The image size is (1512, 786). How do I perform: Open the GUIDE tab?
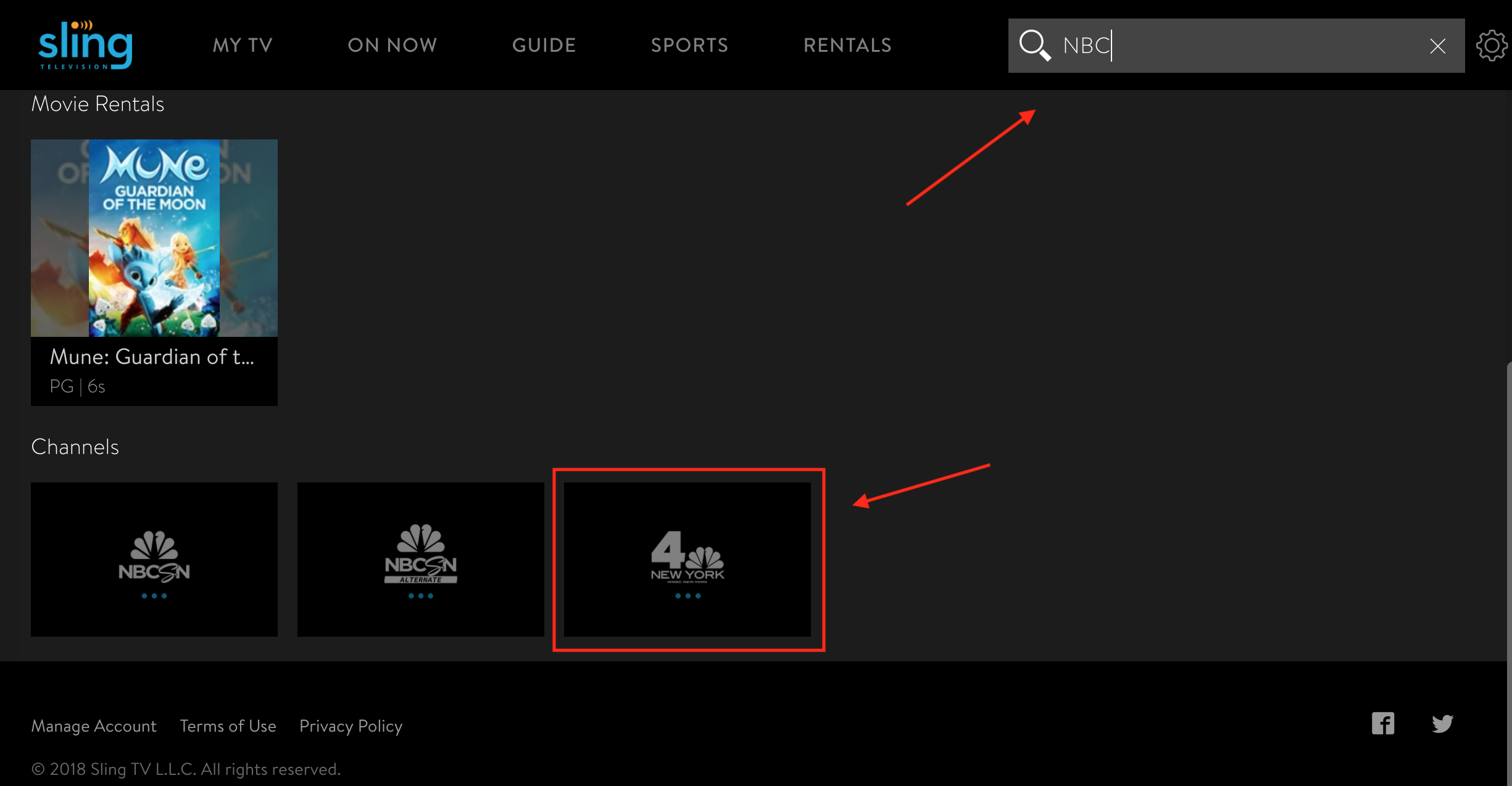[544, 45]
